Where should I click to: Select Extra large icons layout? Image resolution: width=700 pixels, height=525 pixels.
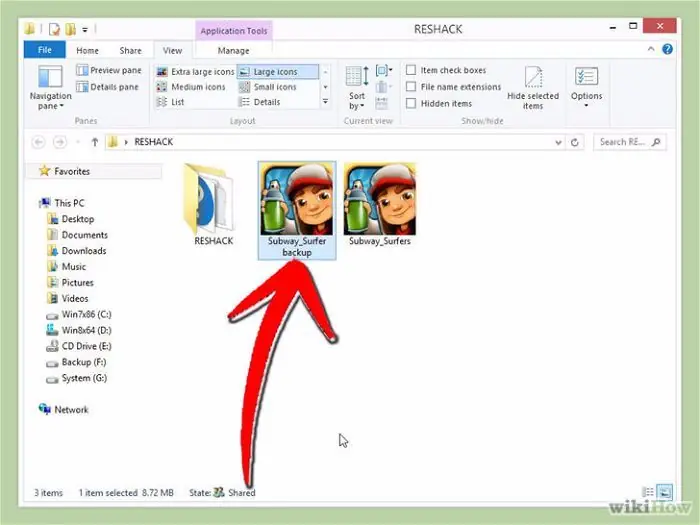[196, 72]
